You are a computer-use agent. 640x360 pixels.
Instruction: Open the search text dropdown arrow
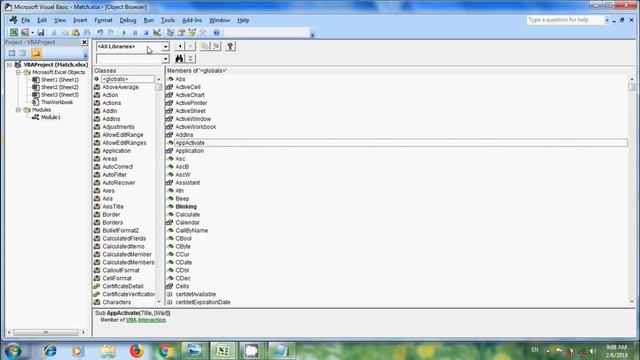pos(165,59)
